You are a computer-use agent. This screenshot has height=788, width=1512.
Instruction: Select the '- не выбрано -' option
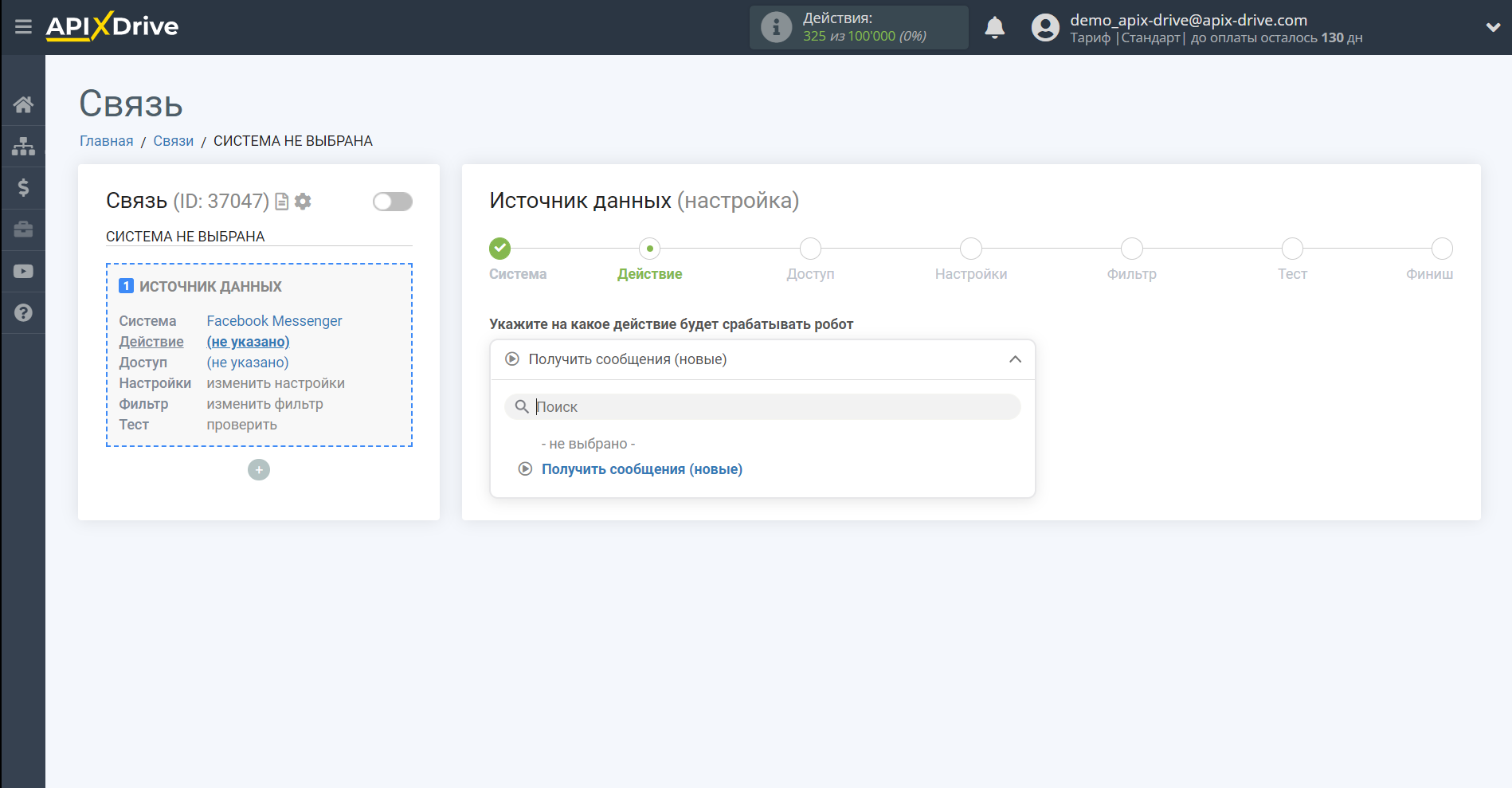(588, 444)
